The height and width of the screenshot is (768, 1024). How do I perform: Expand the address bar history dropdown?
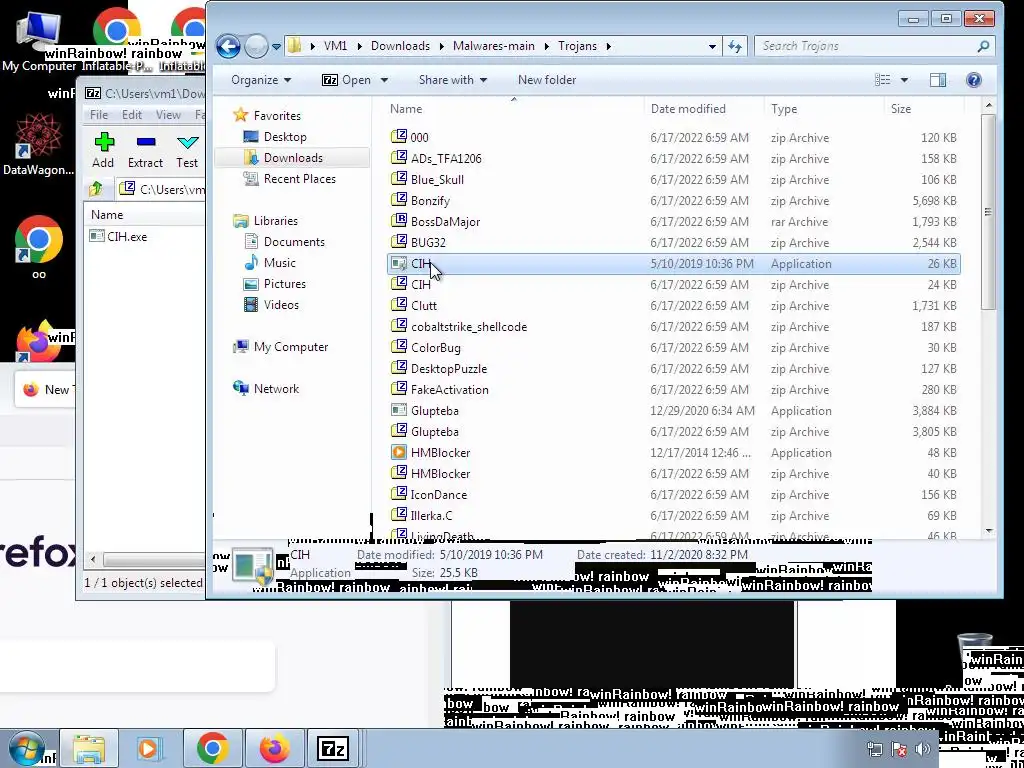tap(712, 46)
